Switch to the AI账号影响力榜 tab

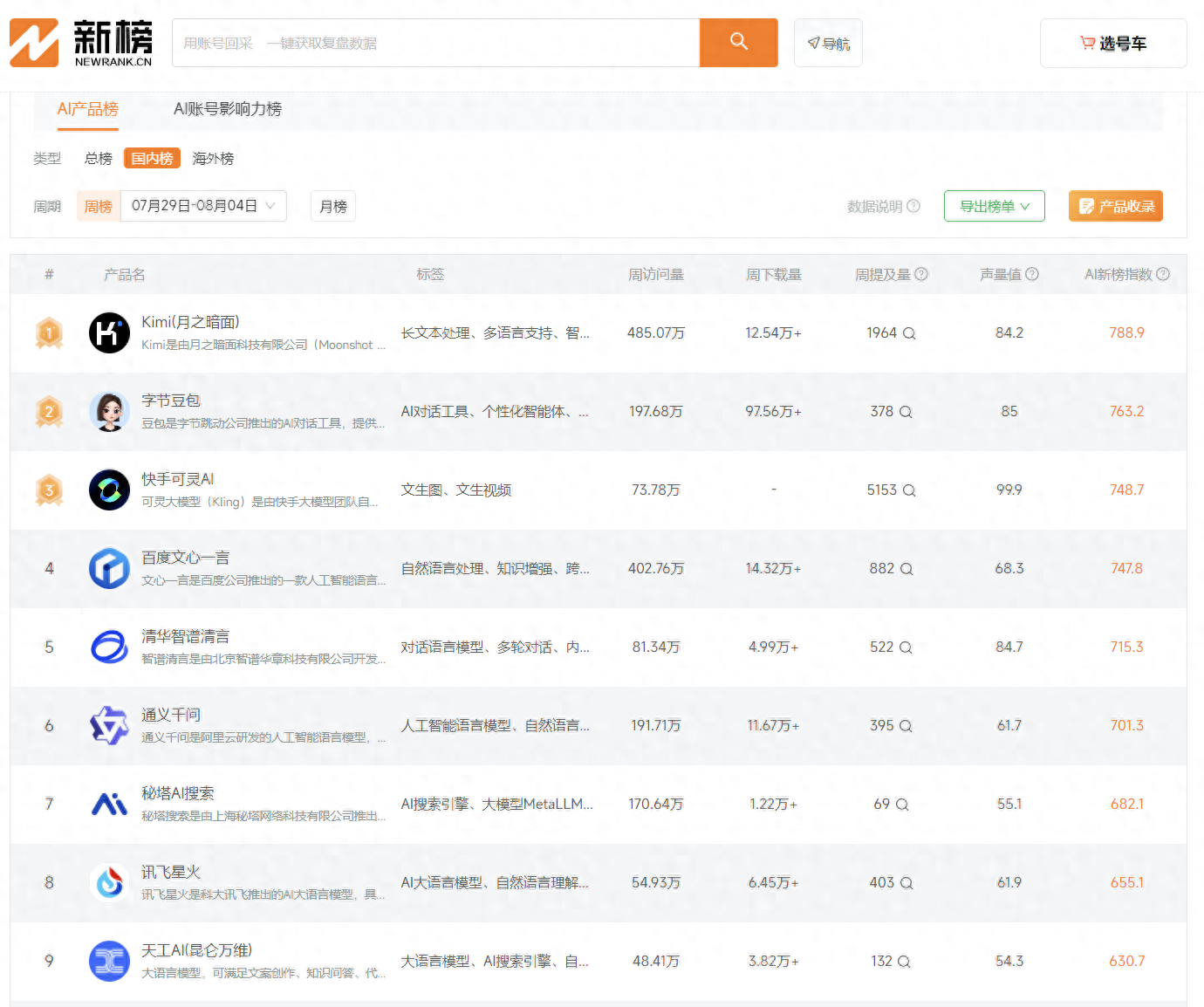click(228, 109)
